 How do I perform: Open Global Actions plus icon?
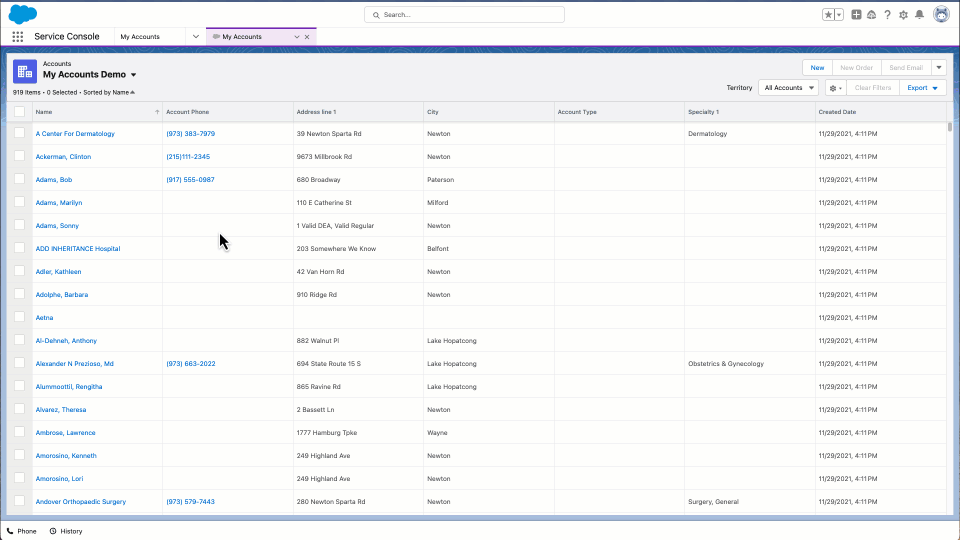pos(856,15)
